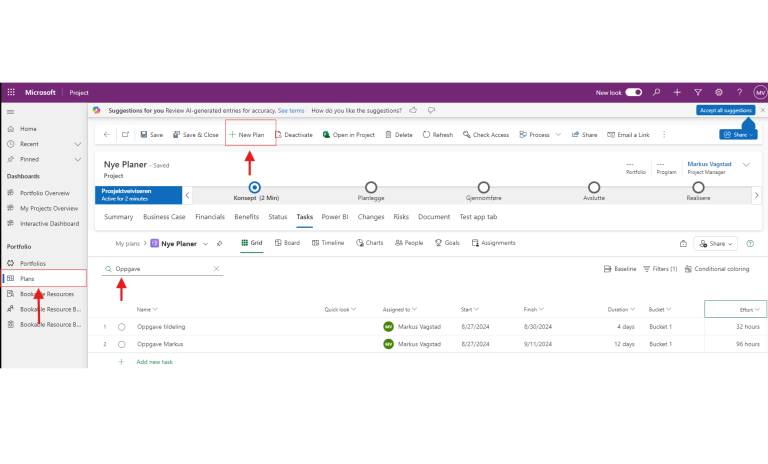The height and width of the screenshot is (464, 768).
Task: Open the Name column dropdown
Action: tap(155, 309)
